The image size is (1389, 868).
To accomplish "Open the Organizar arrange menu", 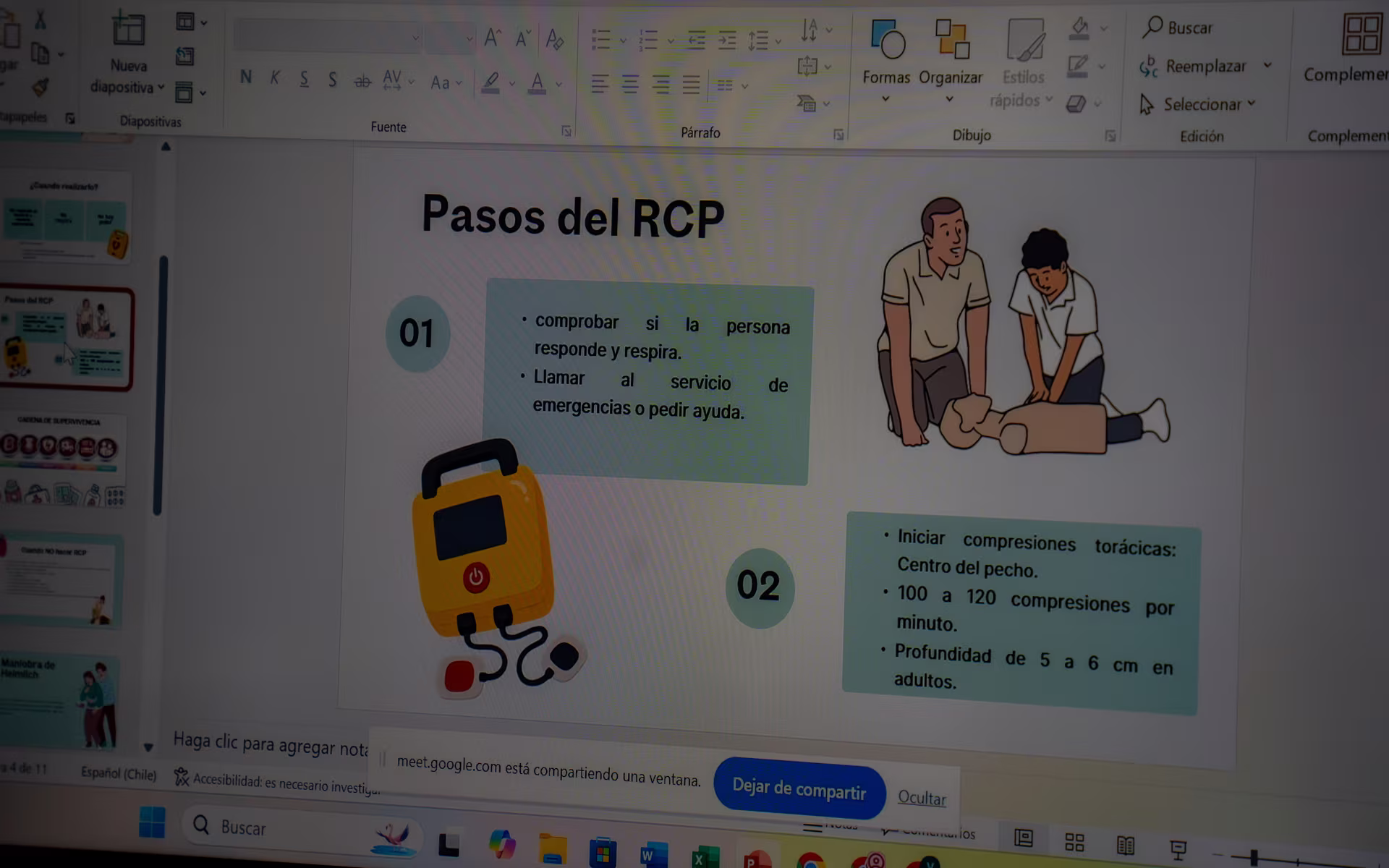I will (951, 61).
